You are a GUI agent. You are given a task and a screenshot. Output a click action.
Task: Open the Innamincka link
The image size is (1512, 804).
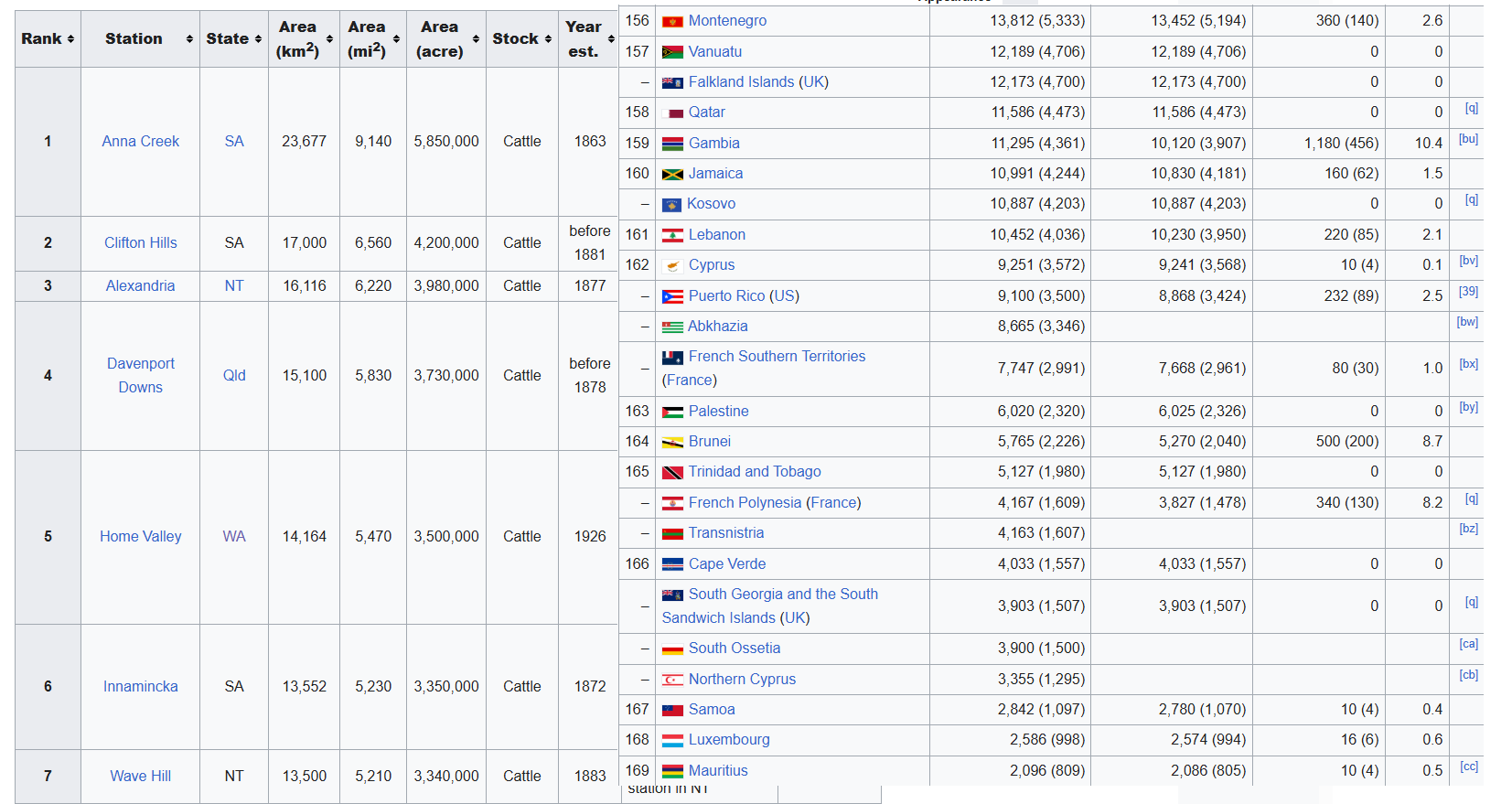click(x=140, y=686)
